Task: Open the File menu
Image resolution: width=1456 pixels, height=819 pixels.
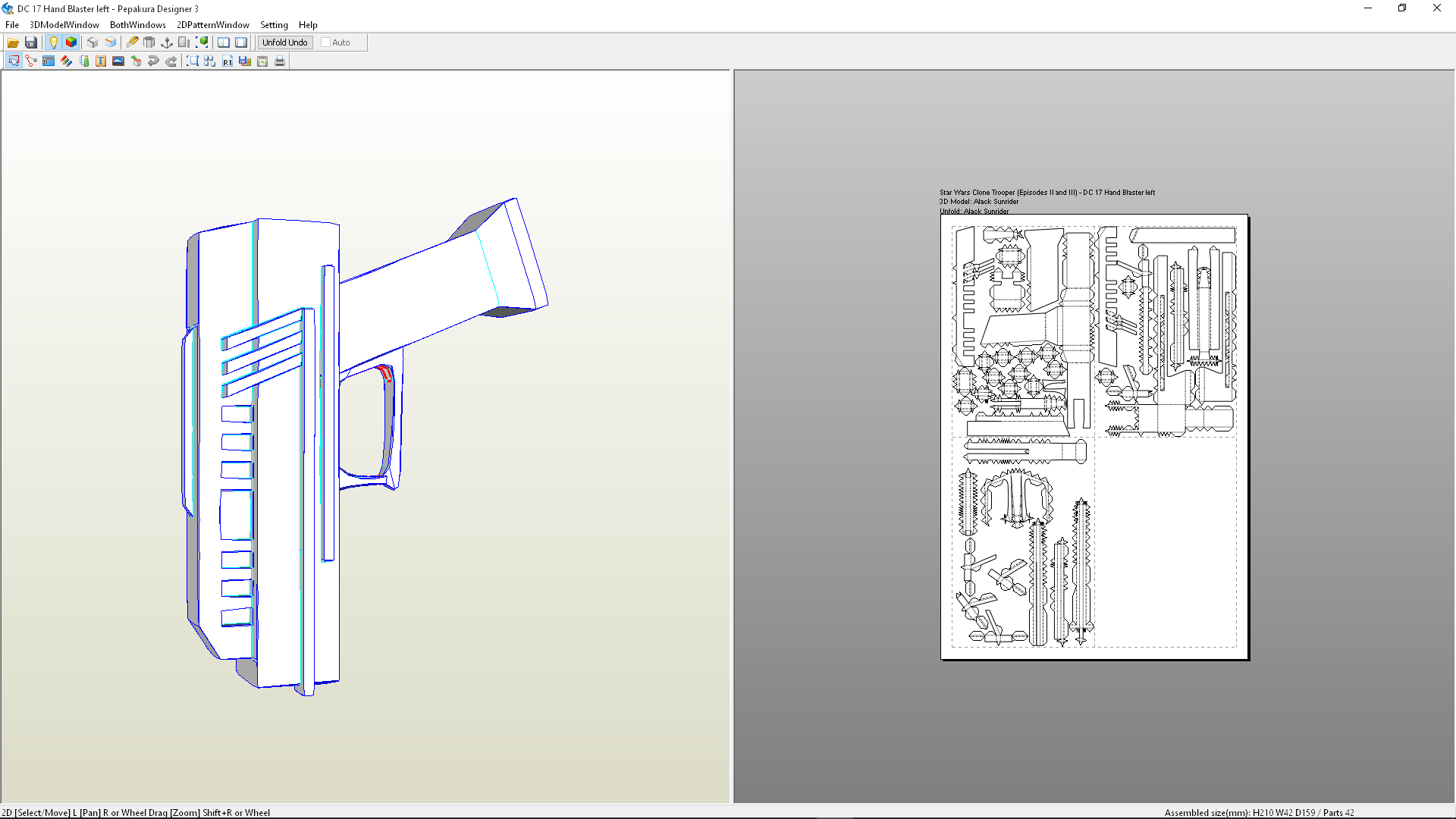Action: [x=12, y=25]
